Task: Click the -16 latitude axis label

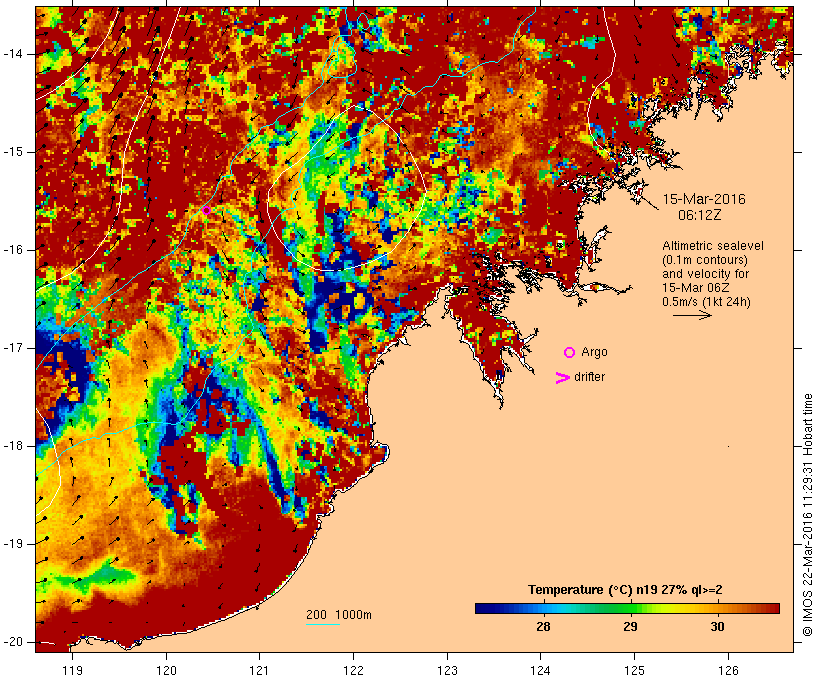Action: pyautogui.click(x=12, y=250)
